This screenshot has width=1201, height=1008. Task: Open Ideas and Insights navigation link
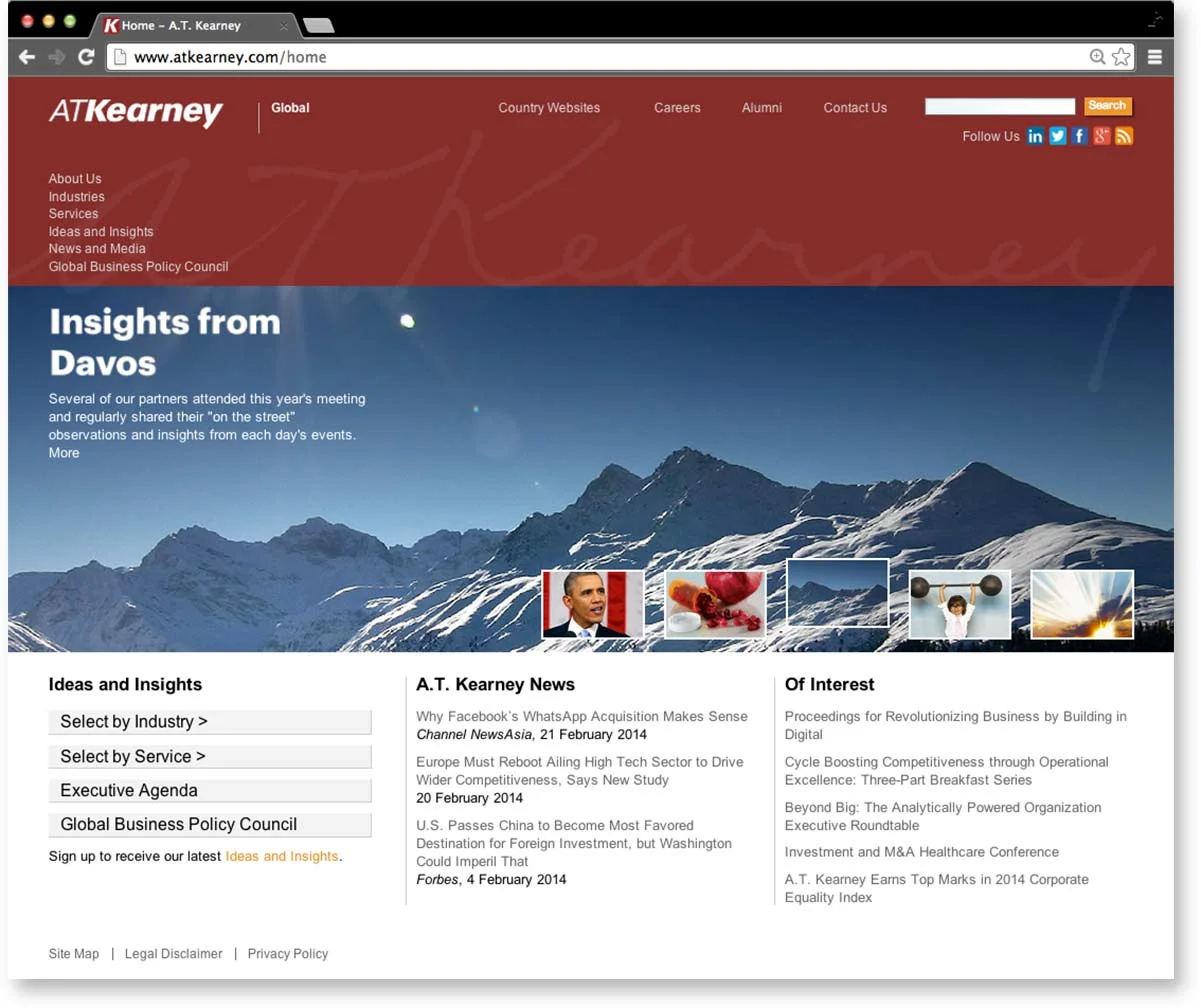coord(101,232)
